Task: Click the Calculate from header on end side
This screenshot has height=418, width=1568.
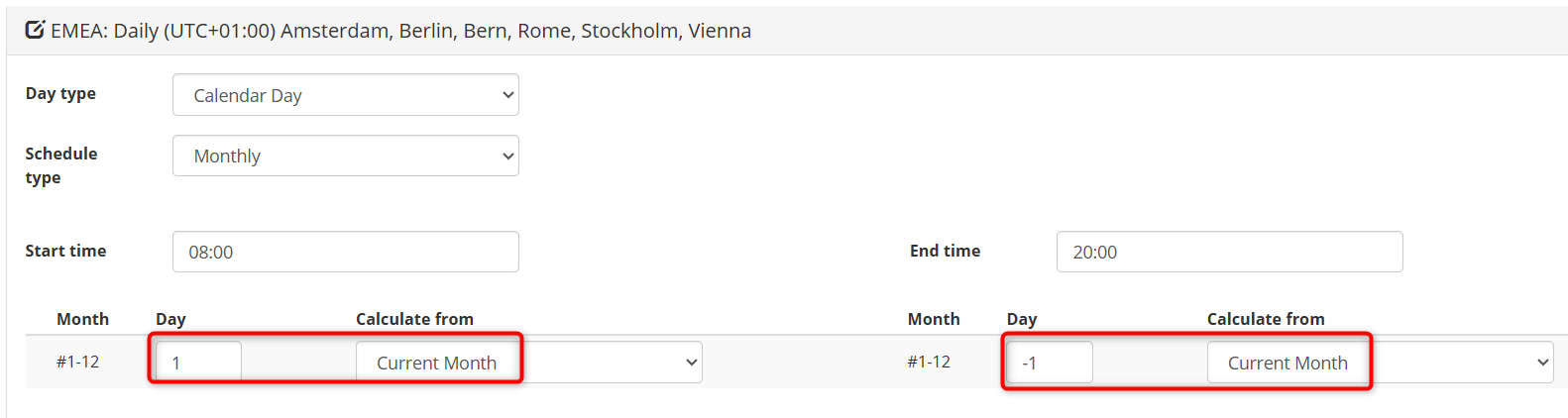Action: click(x=1266, y=319)
